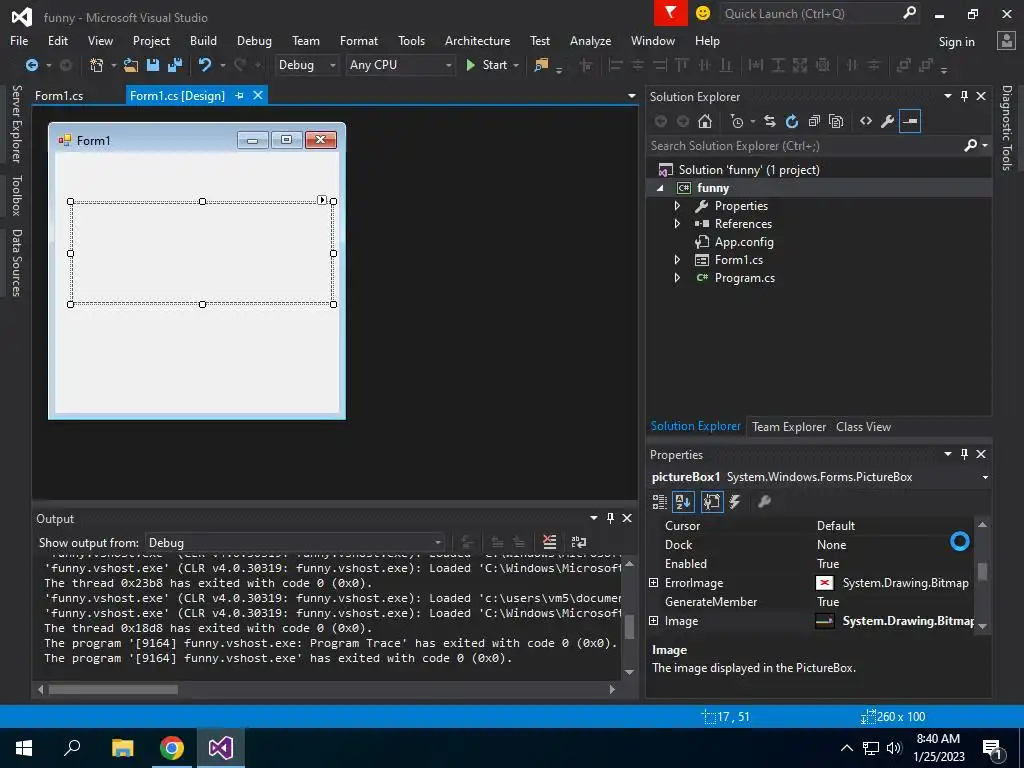Click the feedback smiley icon

point(703,13)
